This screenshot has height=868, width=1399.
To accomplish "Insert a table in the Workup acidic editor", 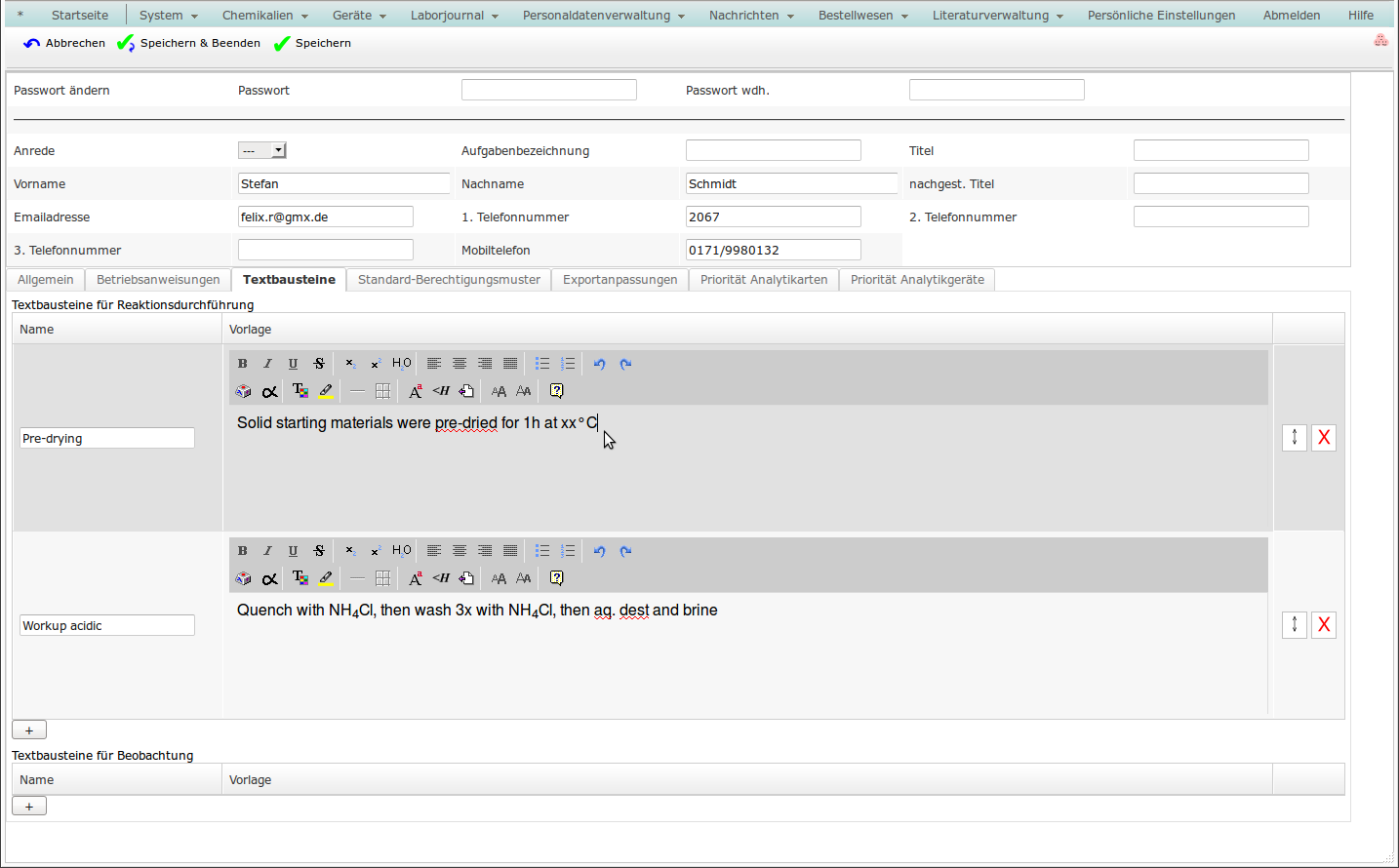I will (x=382, y=578).
